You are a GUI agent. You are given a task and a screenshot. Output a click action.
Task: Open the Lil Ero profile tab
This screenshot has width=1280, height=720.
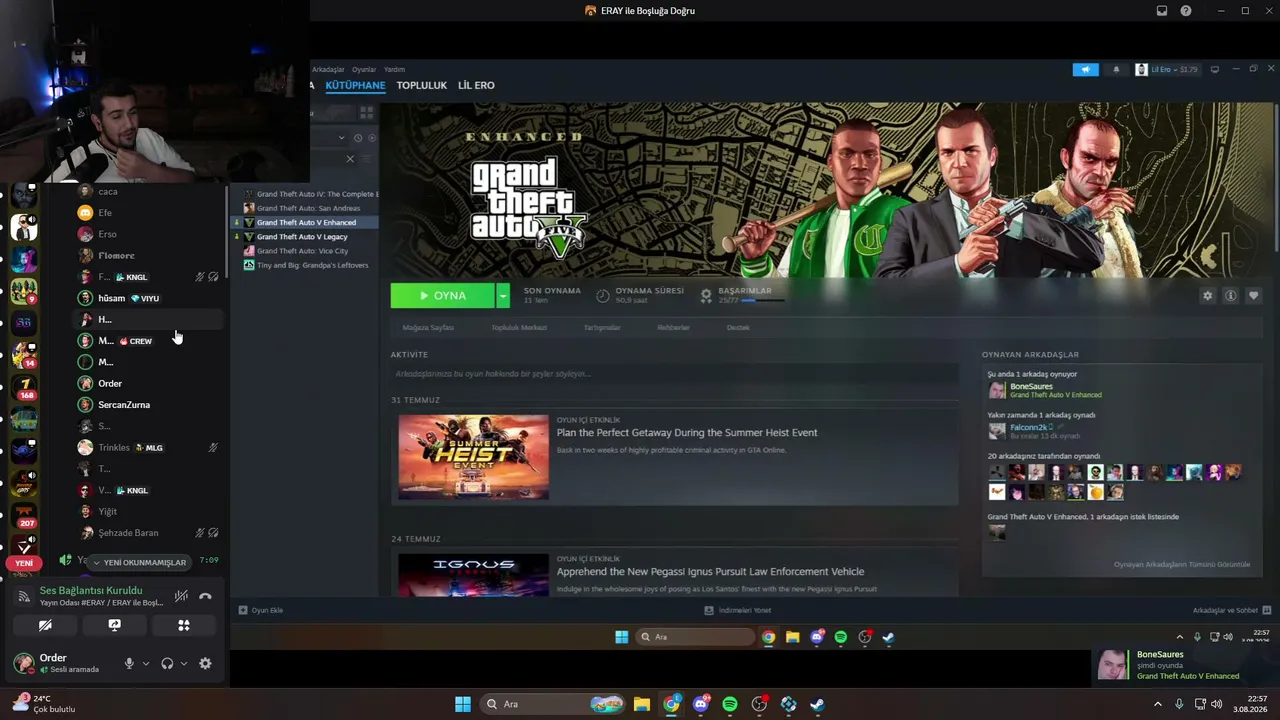tap(476, 85)
